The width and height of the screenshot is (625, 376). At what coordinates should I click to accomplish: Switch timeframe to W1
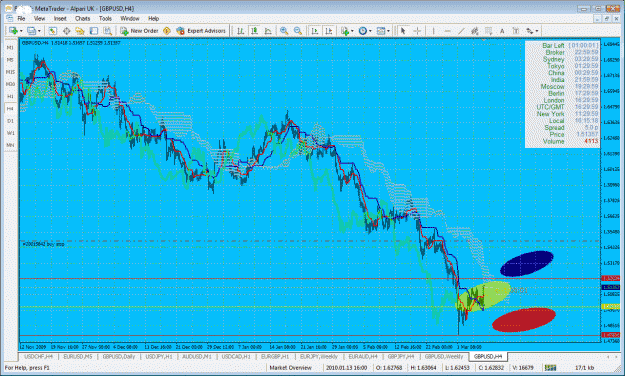pos(10,133)
